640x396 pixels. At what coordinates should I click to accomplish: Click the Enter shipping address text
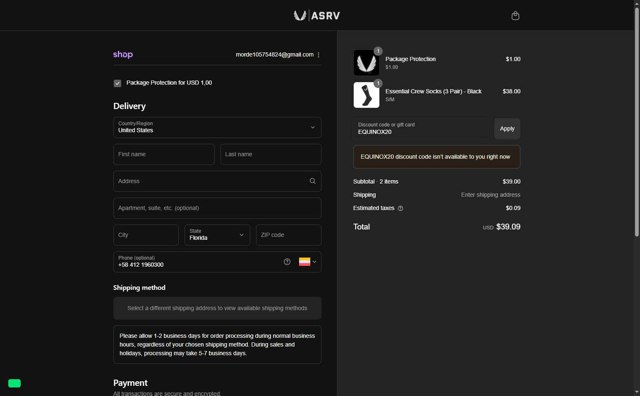click(490, 195)
